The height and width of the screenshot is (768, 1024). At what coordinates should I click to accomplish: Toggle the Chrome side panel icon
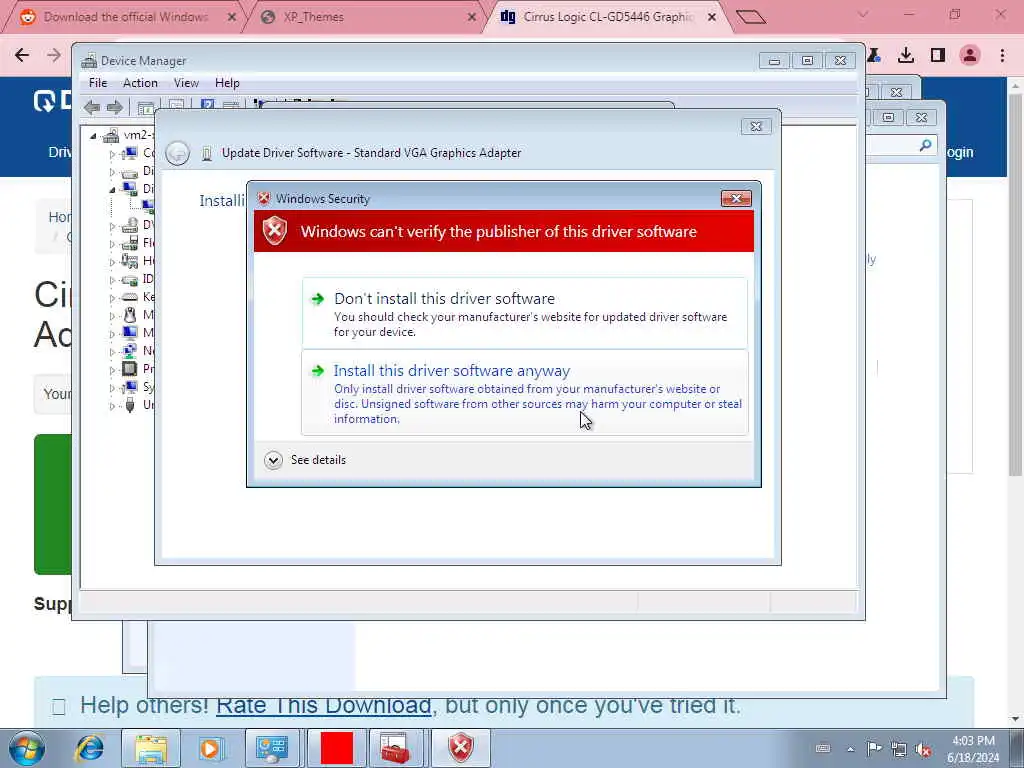click(938, 56)
